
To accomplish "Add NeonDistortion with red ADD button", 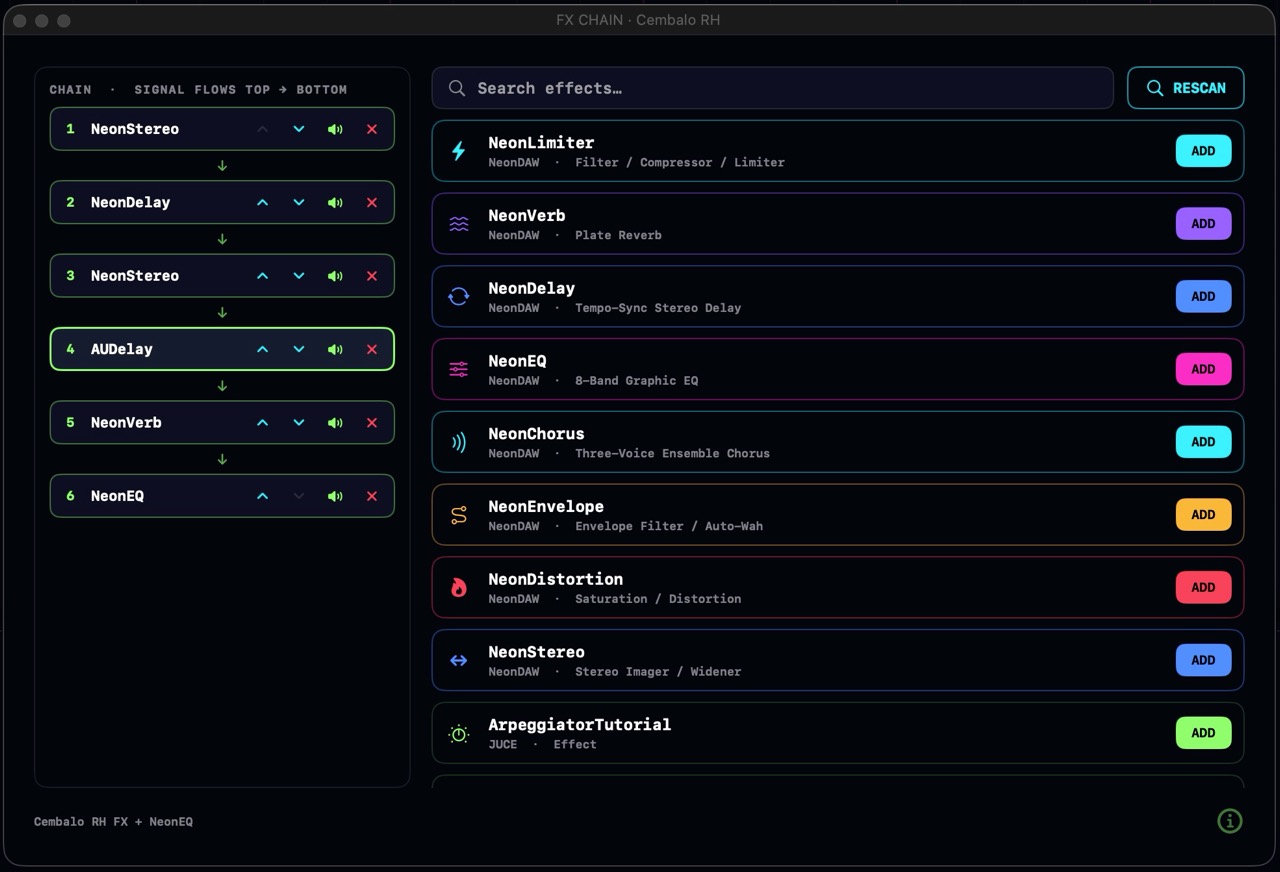I will [x=1203, y=587].
